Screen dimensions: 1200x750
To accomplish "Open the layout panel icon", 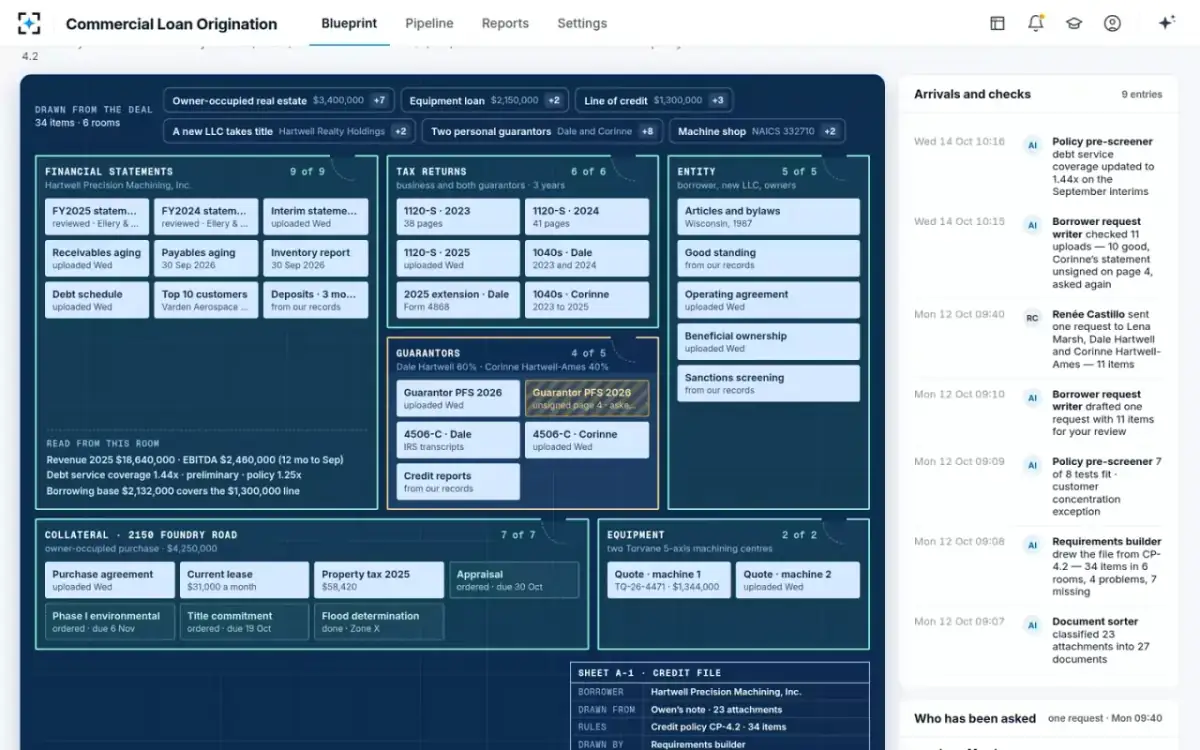I will 997,23.
